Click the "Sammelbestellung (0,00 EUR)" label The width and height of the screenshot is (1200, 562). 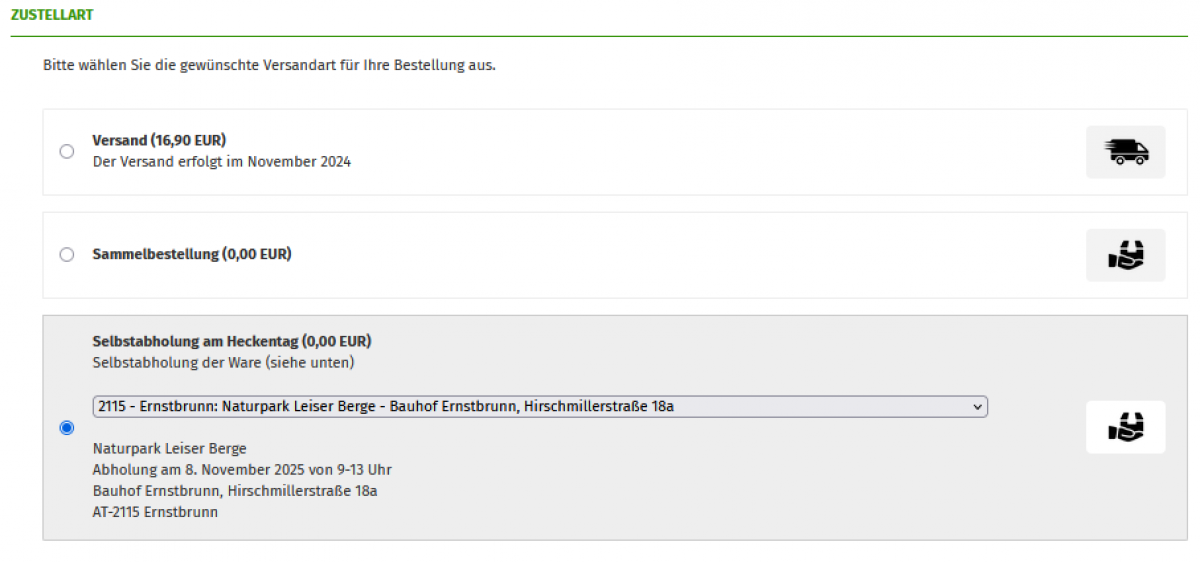[x=192, y=254]
